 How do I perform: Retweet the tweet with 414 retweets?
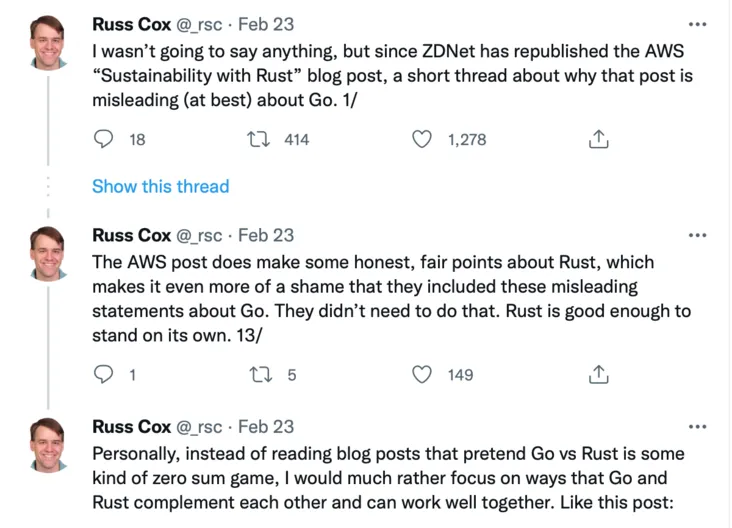tap(256, 139)
